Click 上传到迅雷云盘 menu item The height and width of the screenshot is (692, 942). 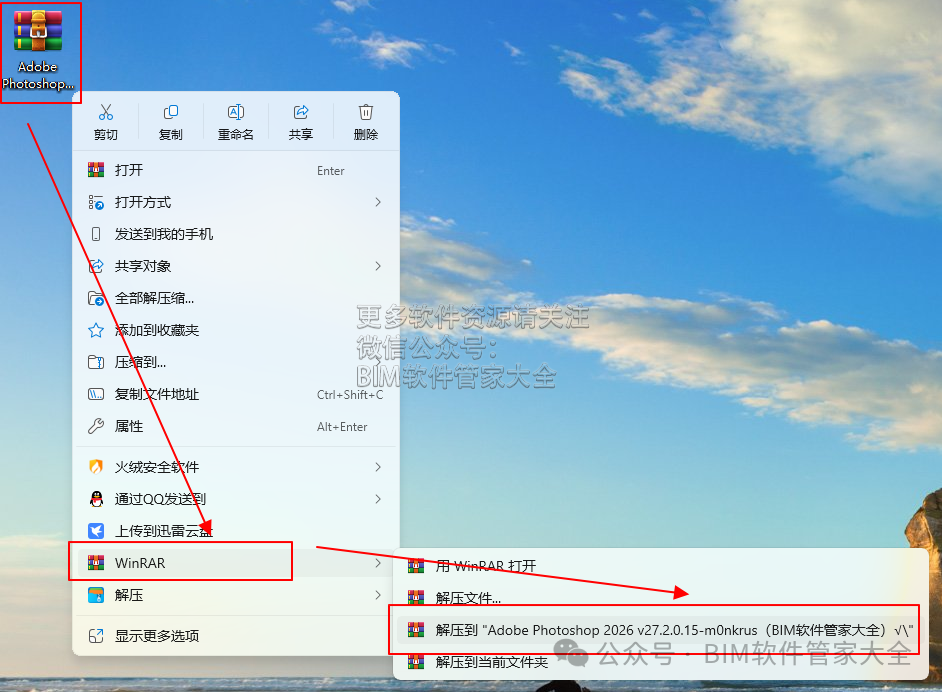click(x=236, y=531)
